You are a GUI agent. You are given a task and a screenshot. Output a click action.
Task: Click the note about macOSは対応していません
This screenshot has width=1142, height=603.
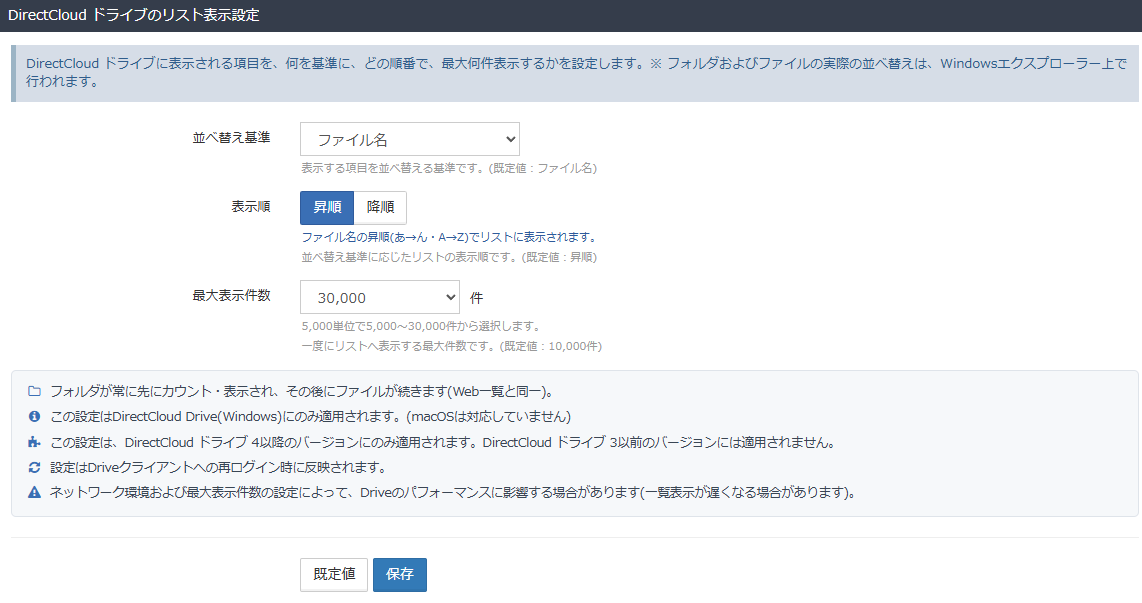(x=310, y=417)
